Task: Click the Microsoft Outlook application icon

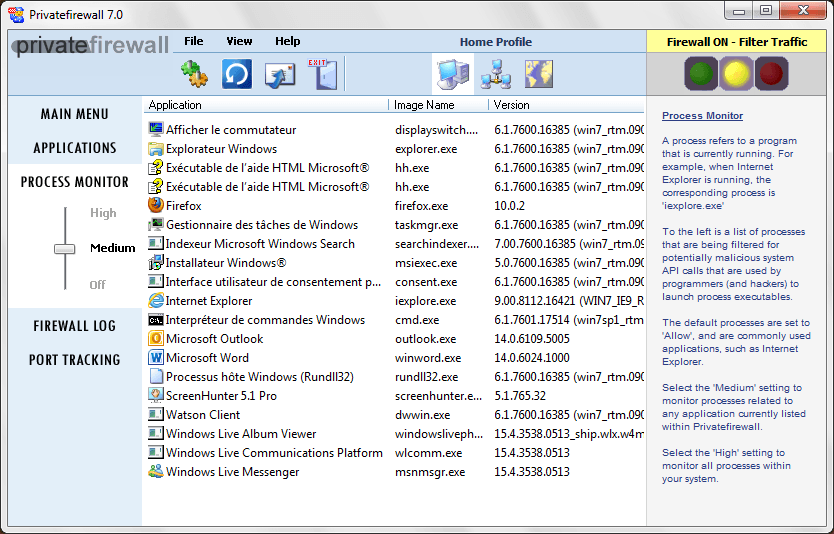Action: pos(156,339)
